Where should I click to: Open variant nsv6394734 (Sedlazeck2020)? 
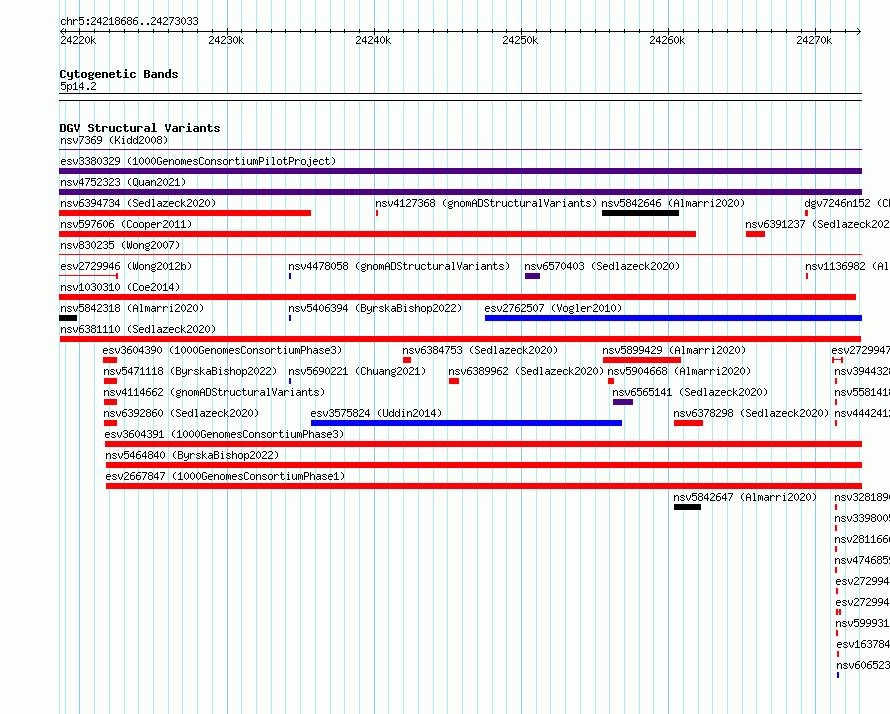138,203
